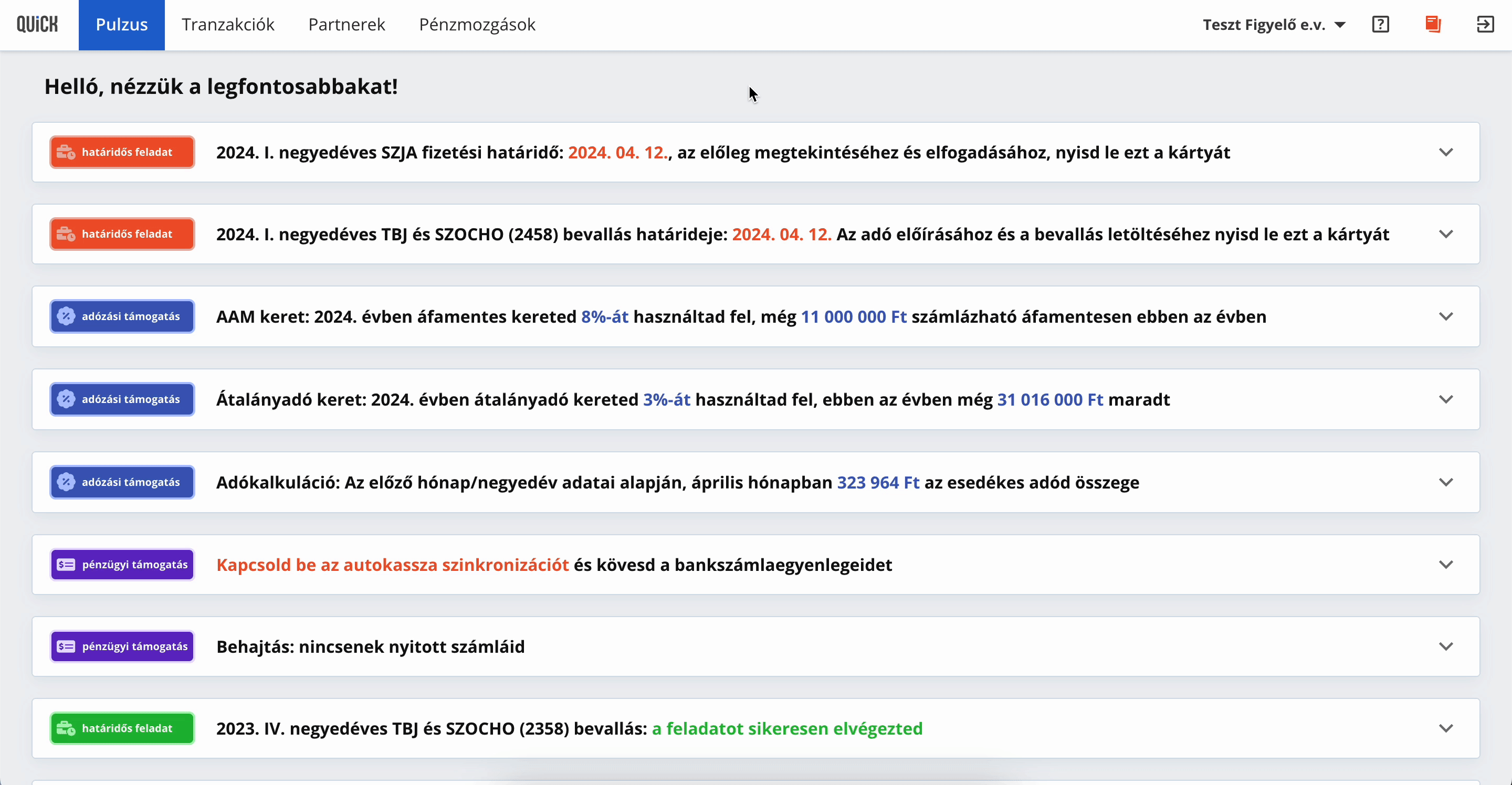The image size is (1512, 785).
Task: Open the help question mark icon
Action: pyautogui.click(x=1381, y=24)
